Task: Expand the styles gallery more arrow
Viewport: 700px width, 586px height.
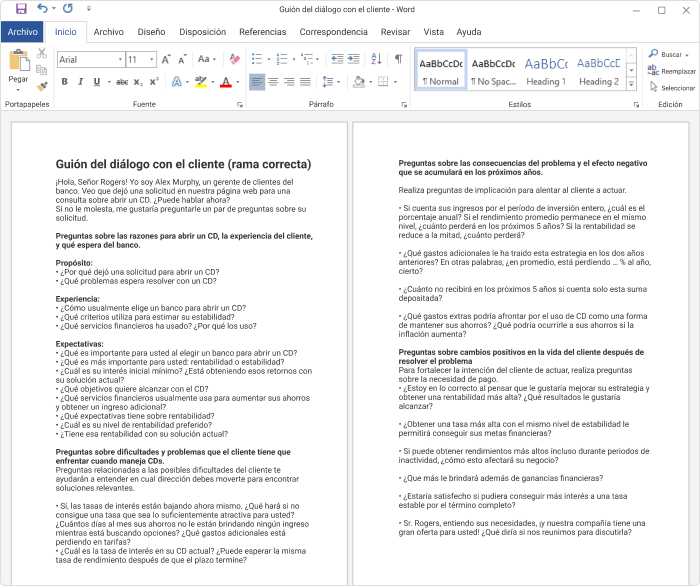Action: [631, 84]
